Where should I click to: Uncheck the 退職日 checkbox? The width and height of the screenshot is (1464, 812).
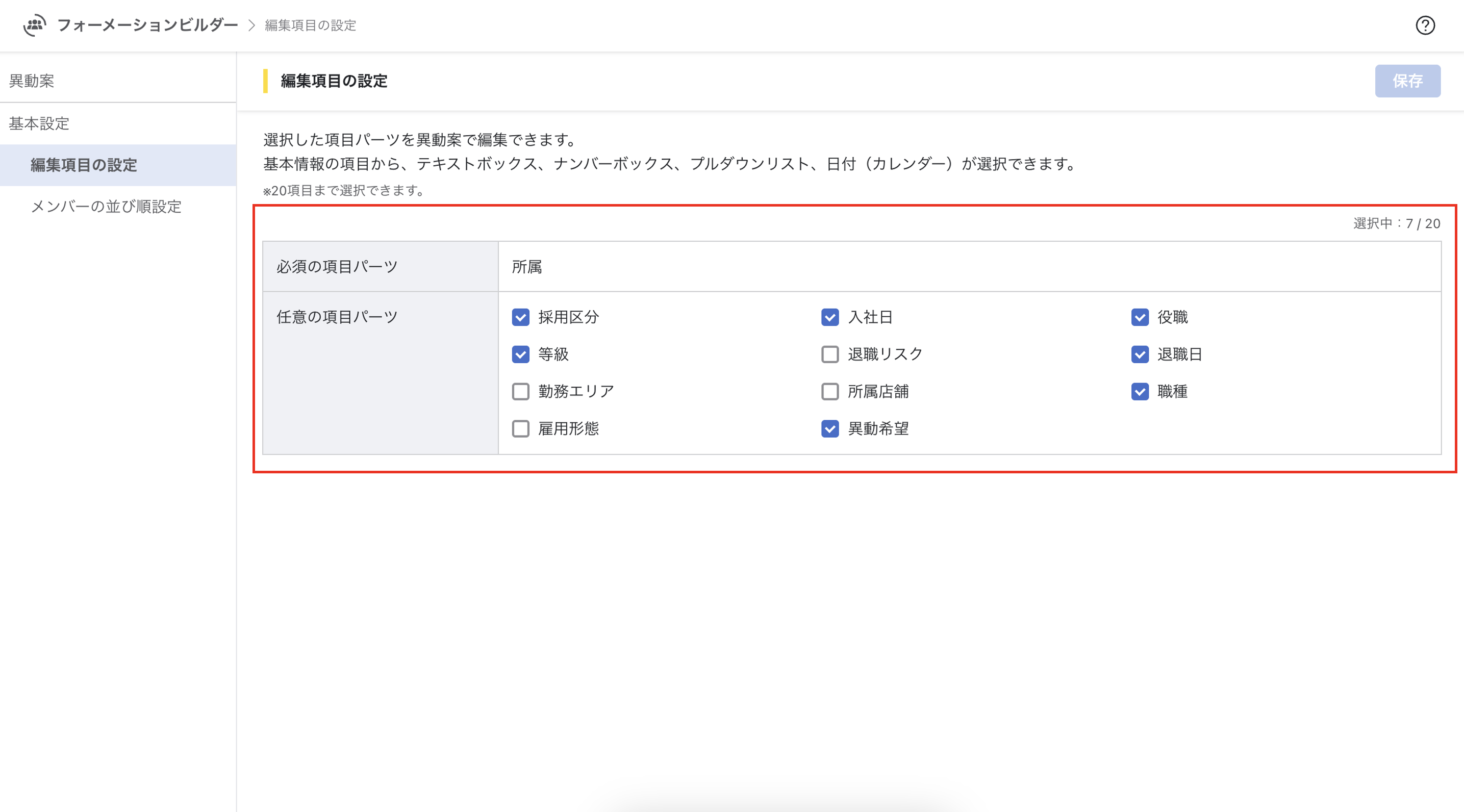pyautogui.click(x=1140, y=354)
